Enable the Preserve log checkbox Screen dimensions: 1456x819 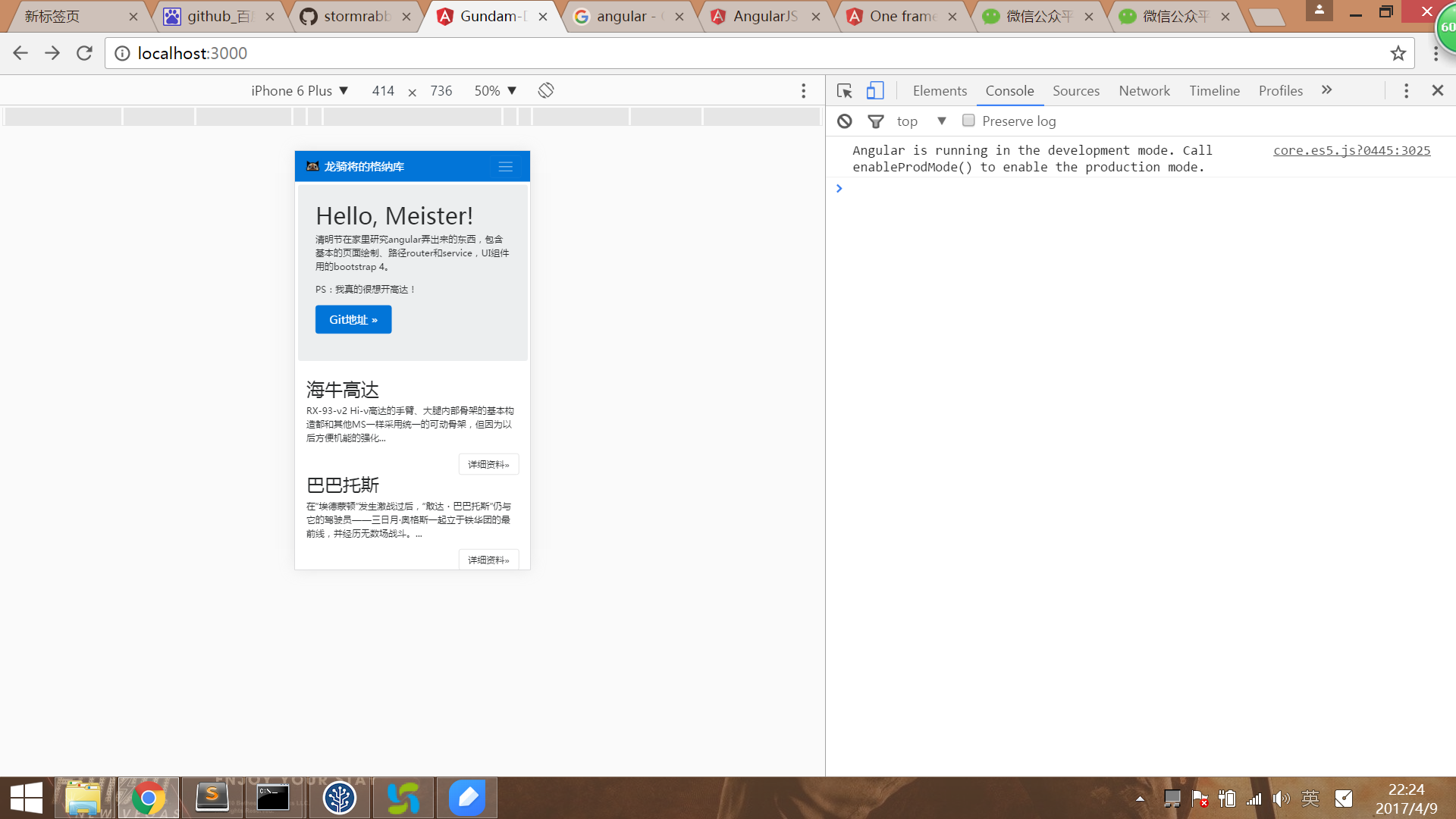coord(968,121)
